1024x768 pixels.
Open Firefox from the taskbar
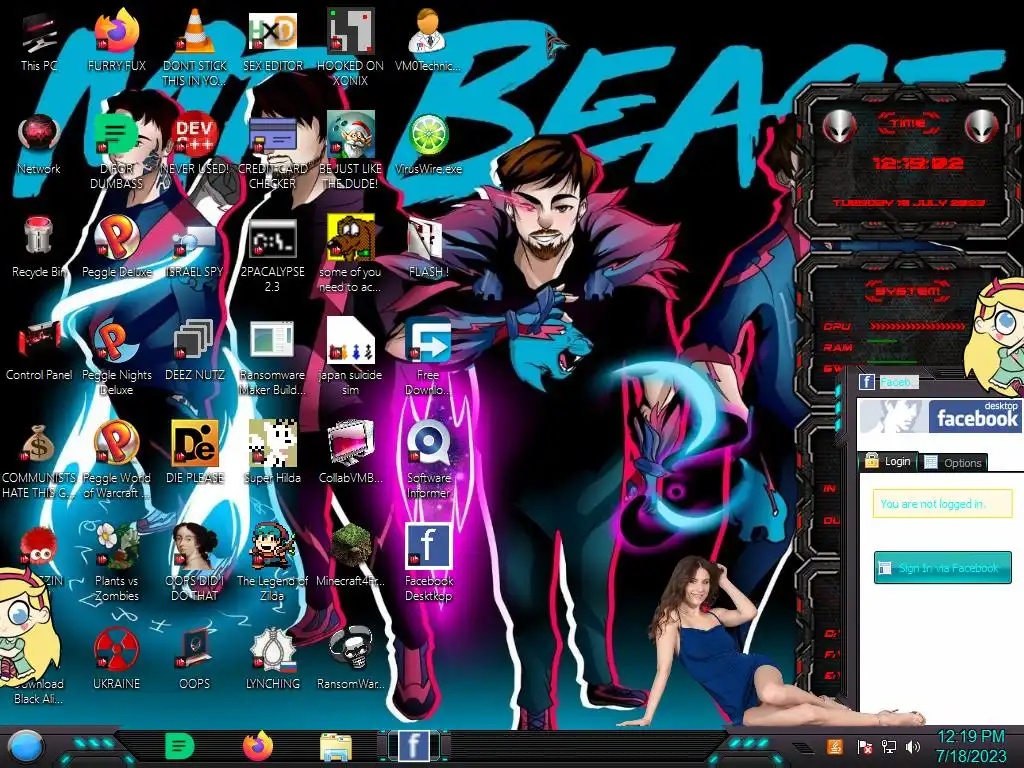(x=258, y=746)
